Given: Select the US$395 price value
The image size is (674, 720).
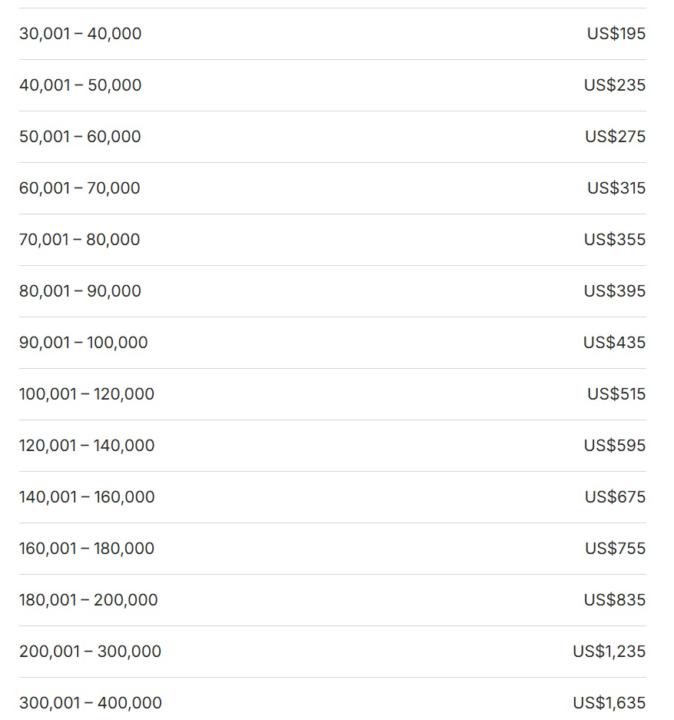Looking at the screenshot, I should click(615, 291).
